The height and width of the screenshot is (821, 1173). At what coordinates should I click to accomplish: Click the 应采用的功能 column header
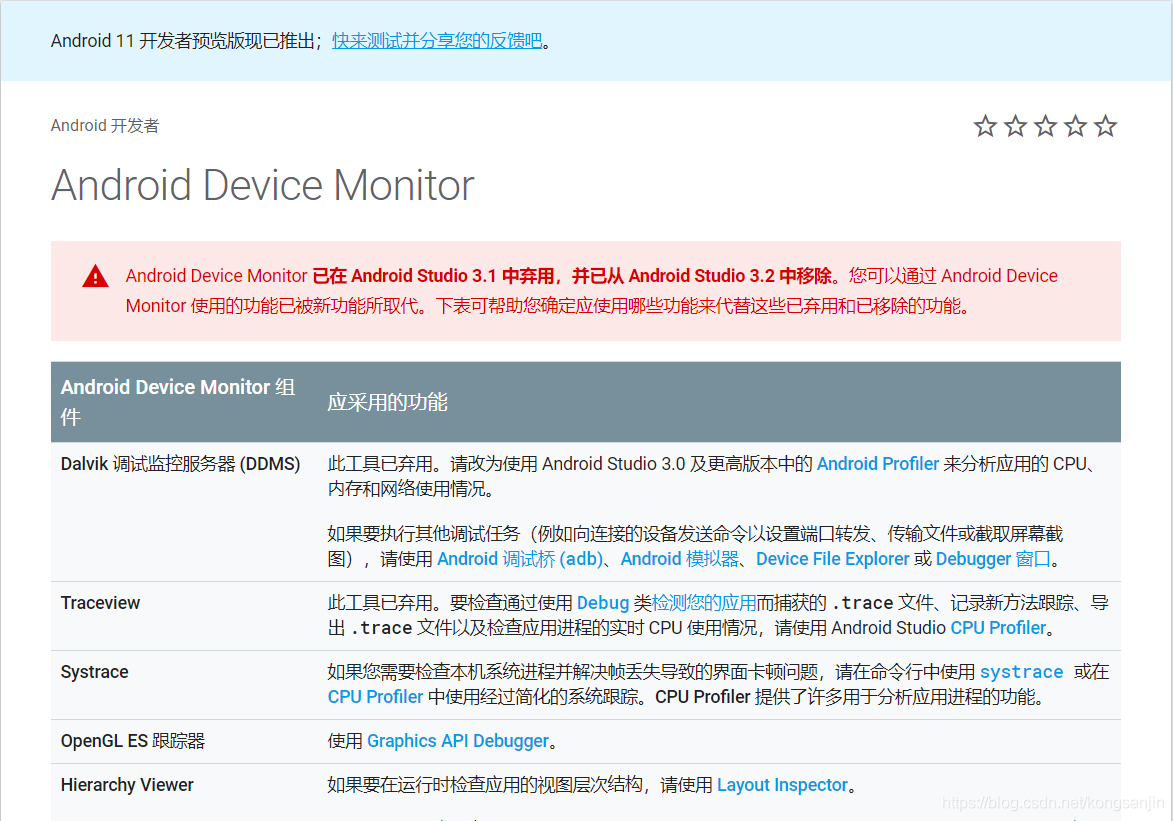(388, 402)
